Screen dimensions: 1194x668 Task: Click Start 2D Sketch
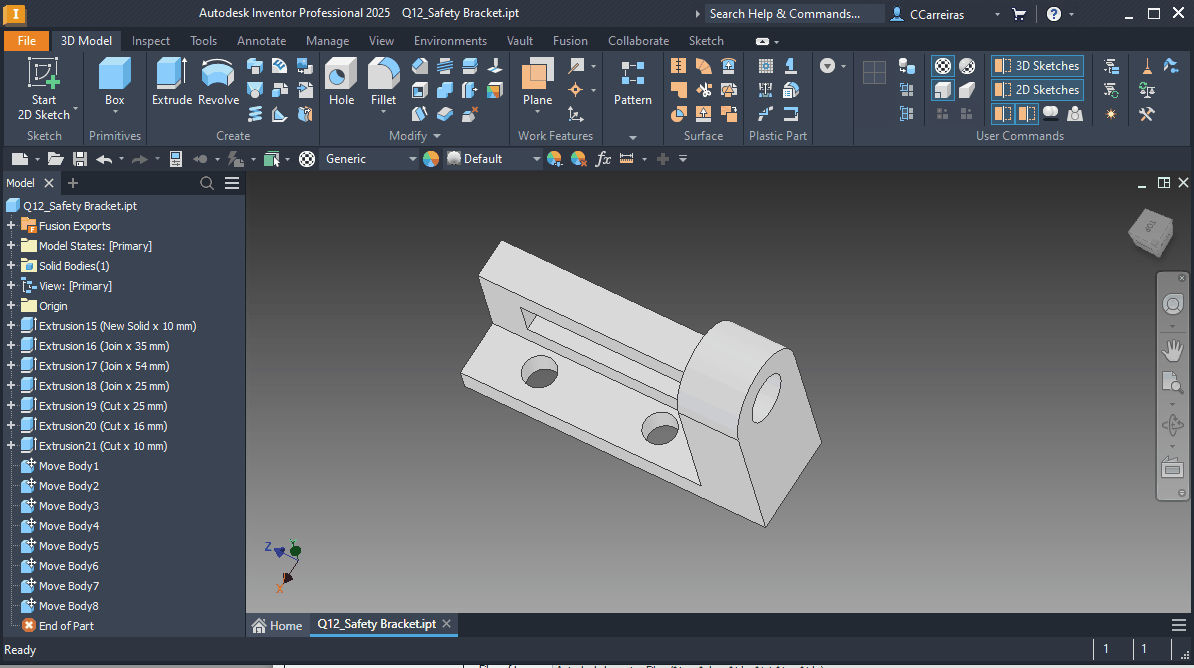coord(41,85)
